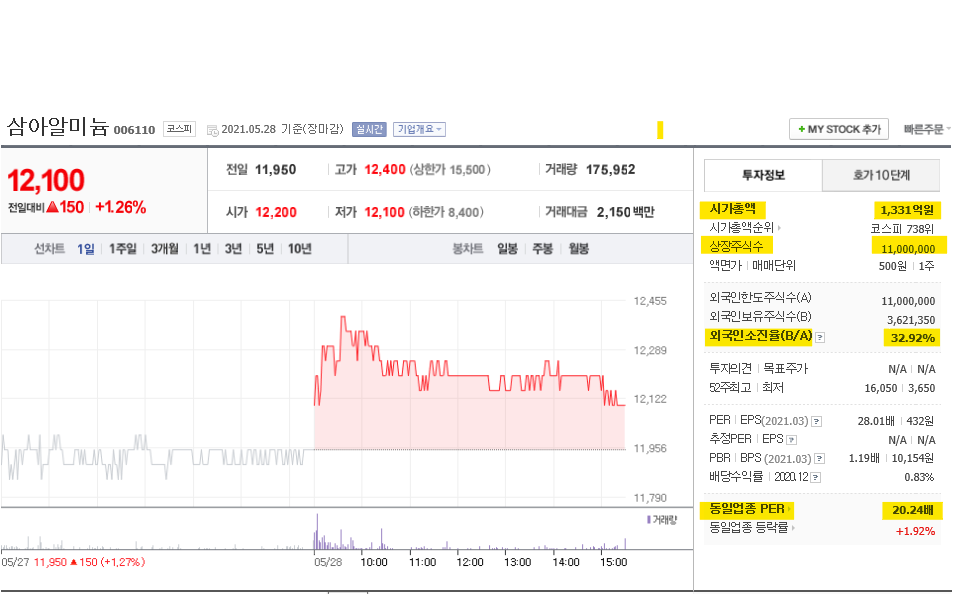Select the 1주일 line chart period
This screenshot has width=957, height=594.
tap(123, 249)
